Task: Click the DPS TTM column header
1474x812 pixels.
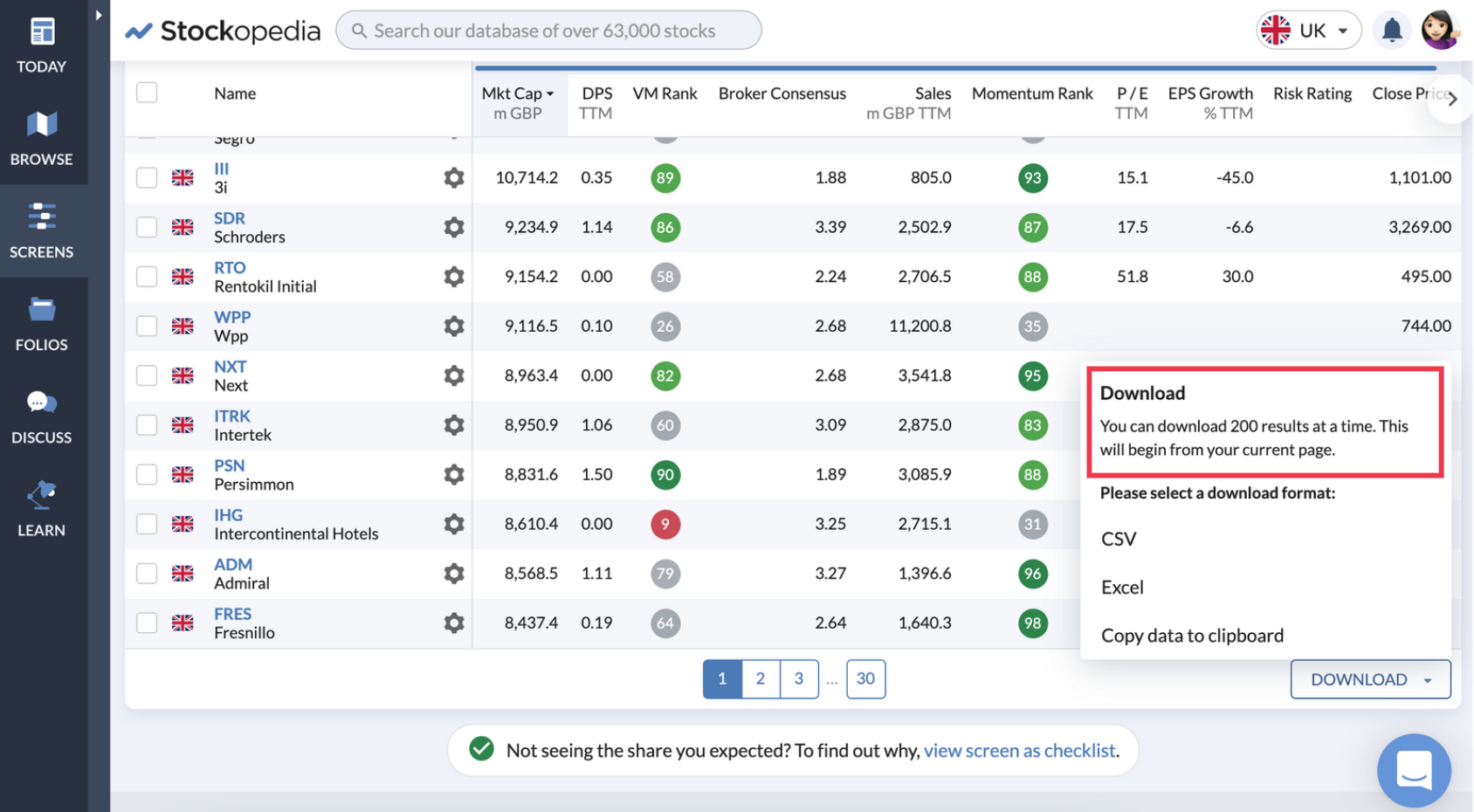Action: [x=596, y=102]
